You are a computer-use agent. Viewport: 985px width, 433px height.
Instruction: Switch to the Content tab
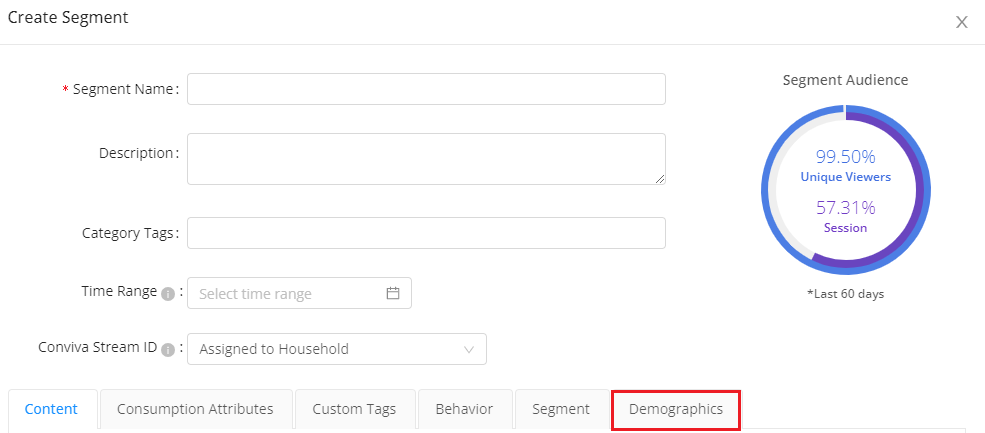[53, 410]
